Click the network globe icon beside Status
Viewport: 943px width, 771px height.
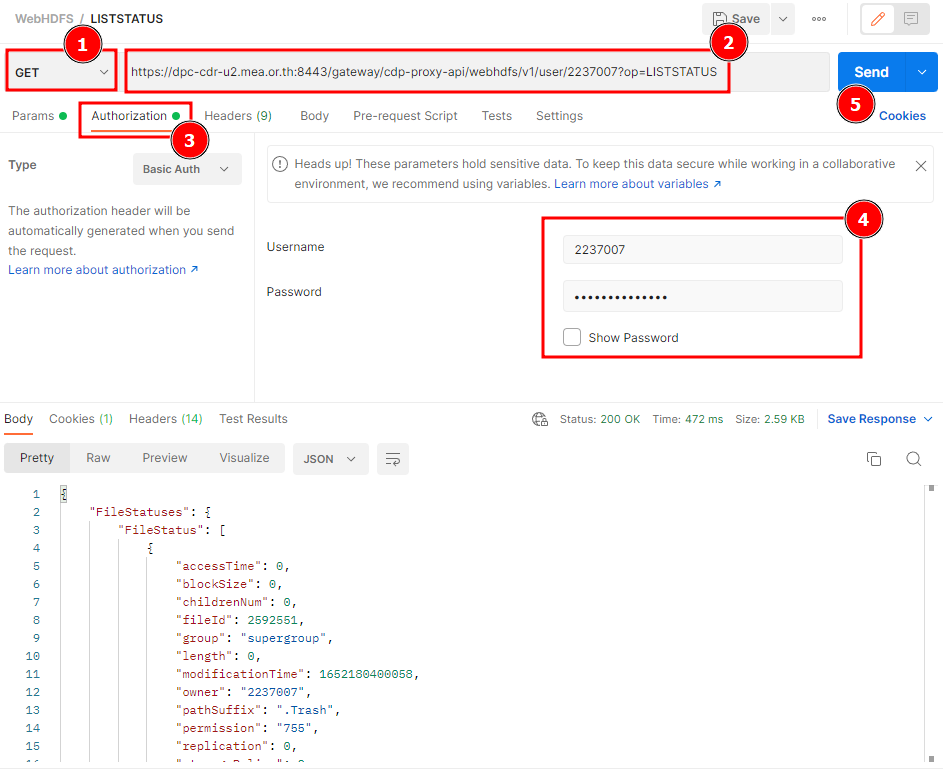540,419
